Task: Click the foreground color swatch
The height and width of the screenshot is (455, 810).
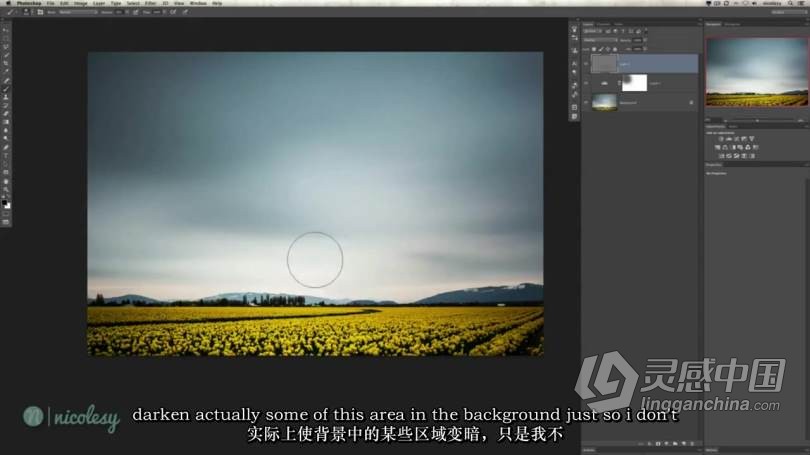Action: [5, 202]
